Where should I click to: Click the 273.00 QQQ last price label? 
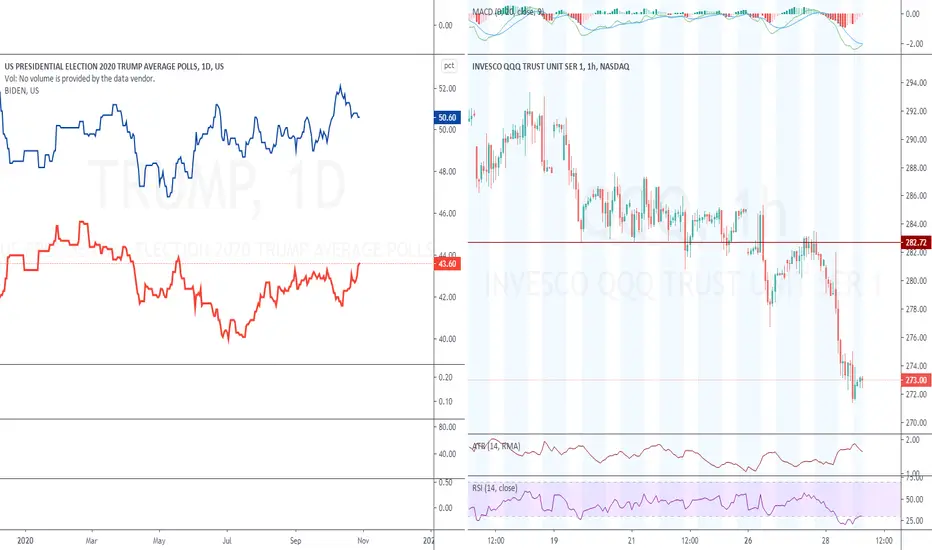(915, 380)
